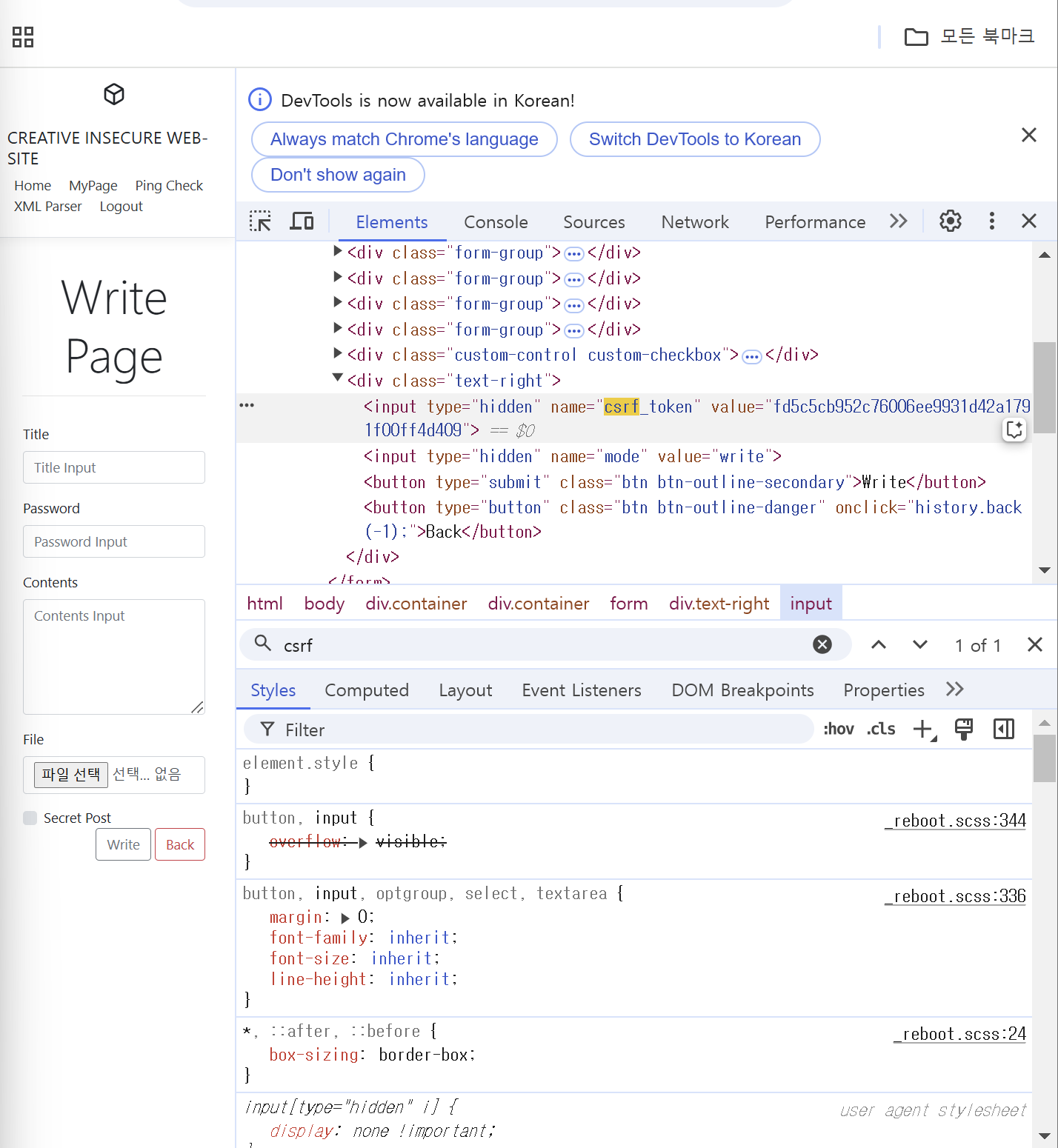The width and height of the screenshot is (1058, 1148).
Task: Click the Filter funnel icon
Action: [267, 730]
